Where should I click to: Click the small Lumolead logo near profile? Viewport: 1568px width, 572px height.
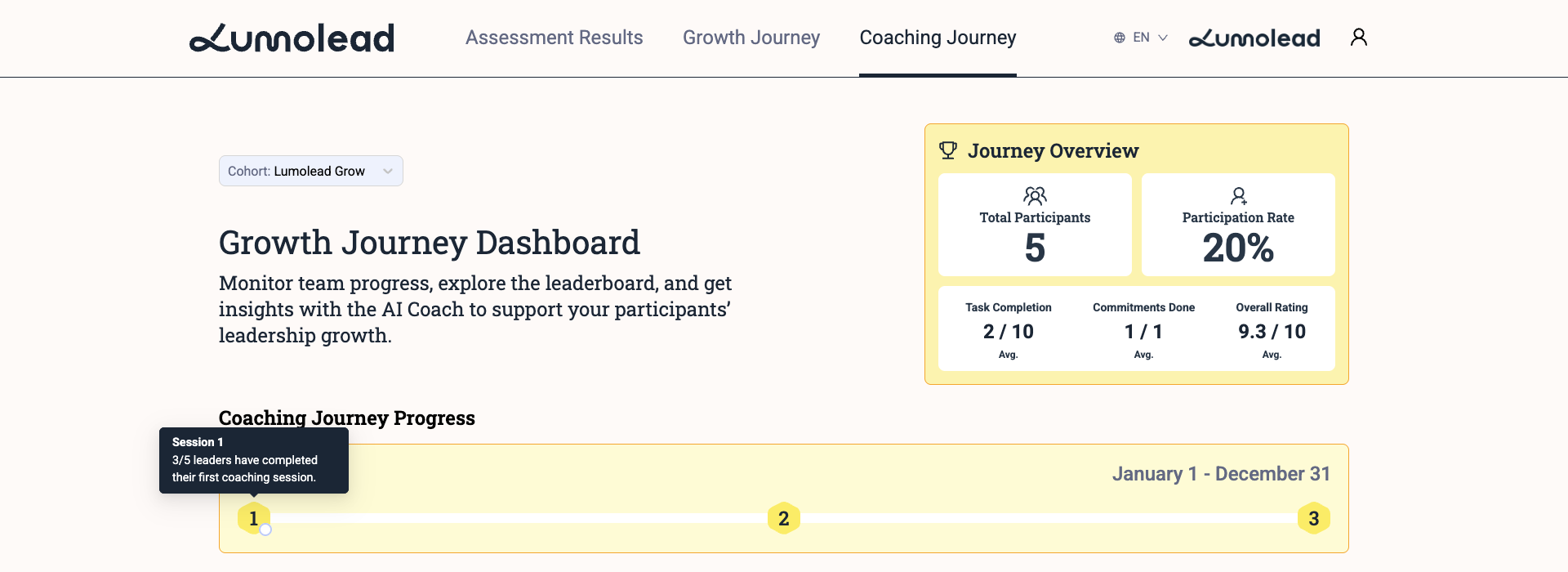tap(1254, 38)
